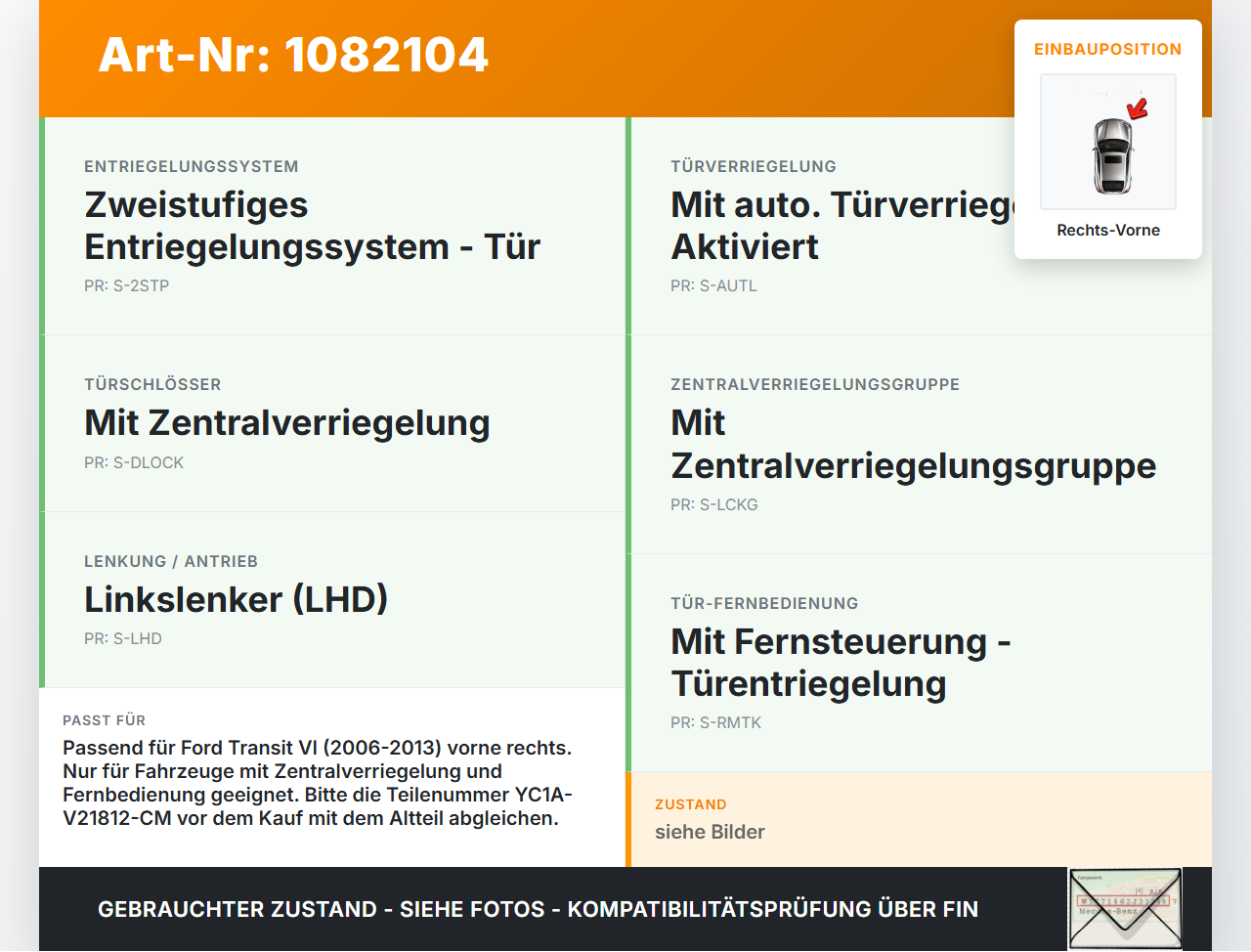
Task: Click the Ford Transit VI fitment description paragraph
Action: pyautogui.click(x=318, y=783)
